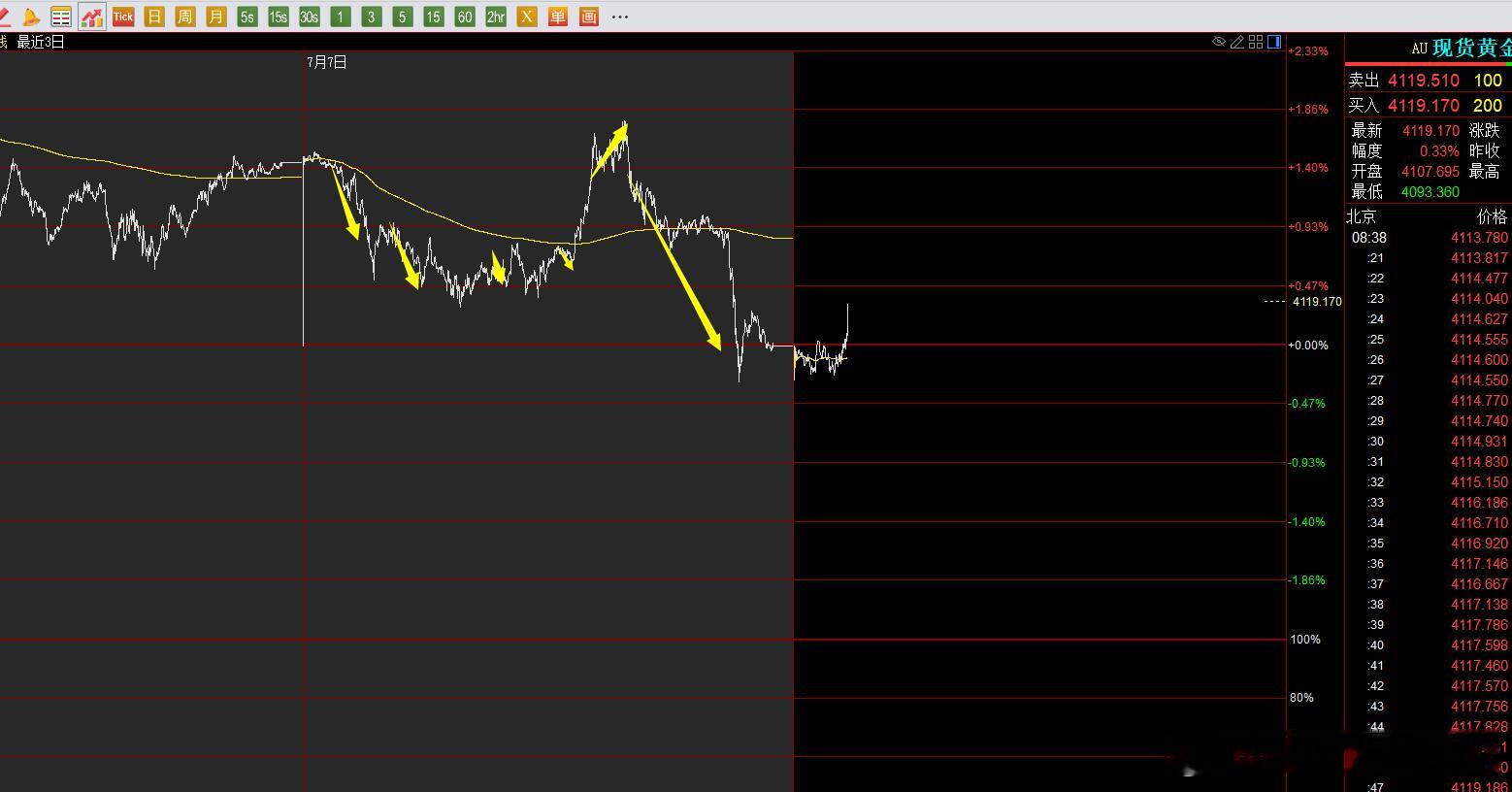This screenshot has height=792, width=1512.
Task: Switch to the daily 日 chart
Action: [154, 16]
